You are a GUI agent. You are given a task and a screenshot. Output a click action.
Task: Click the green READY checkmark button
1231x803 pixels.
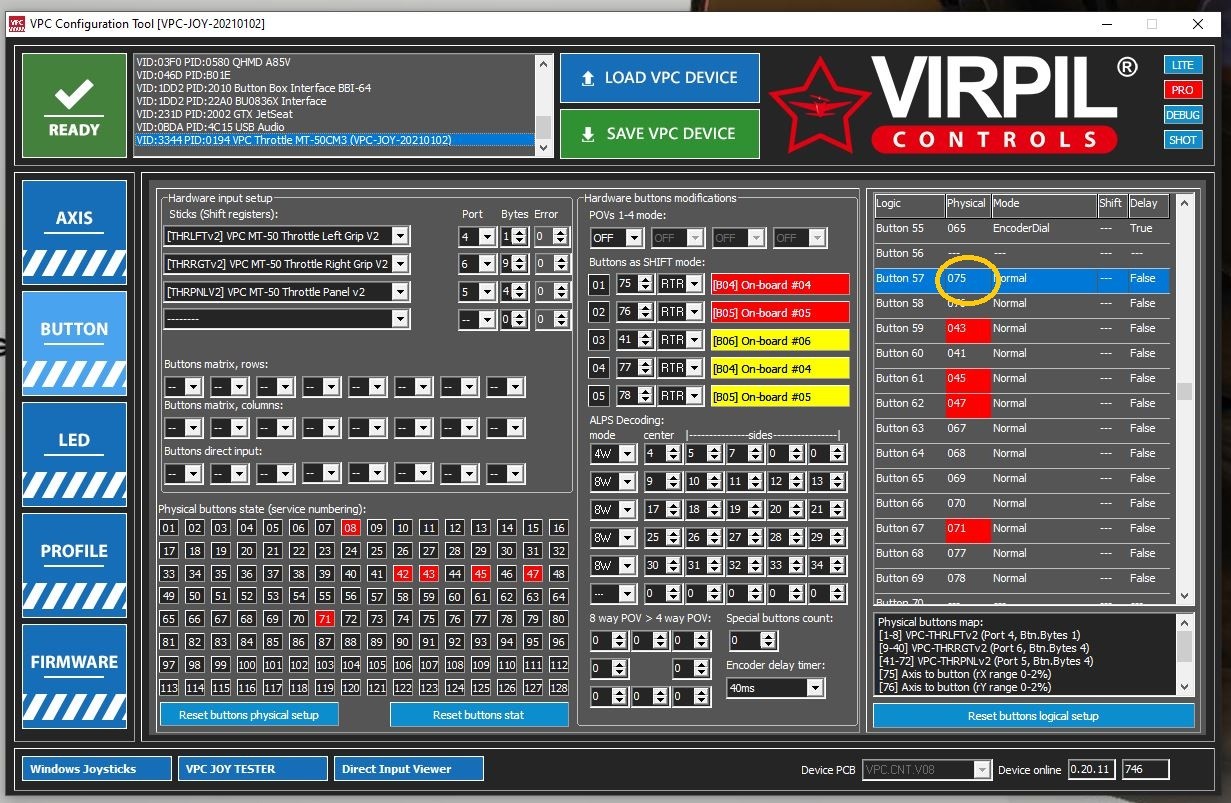[74, 105]
